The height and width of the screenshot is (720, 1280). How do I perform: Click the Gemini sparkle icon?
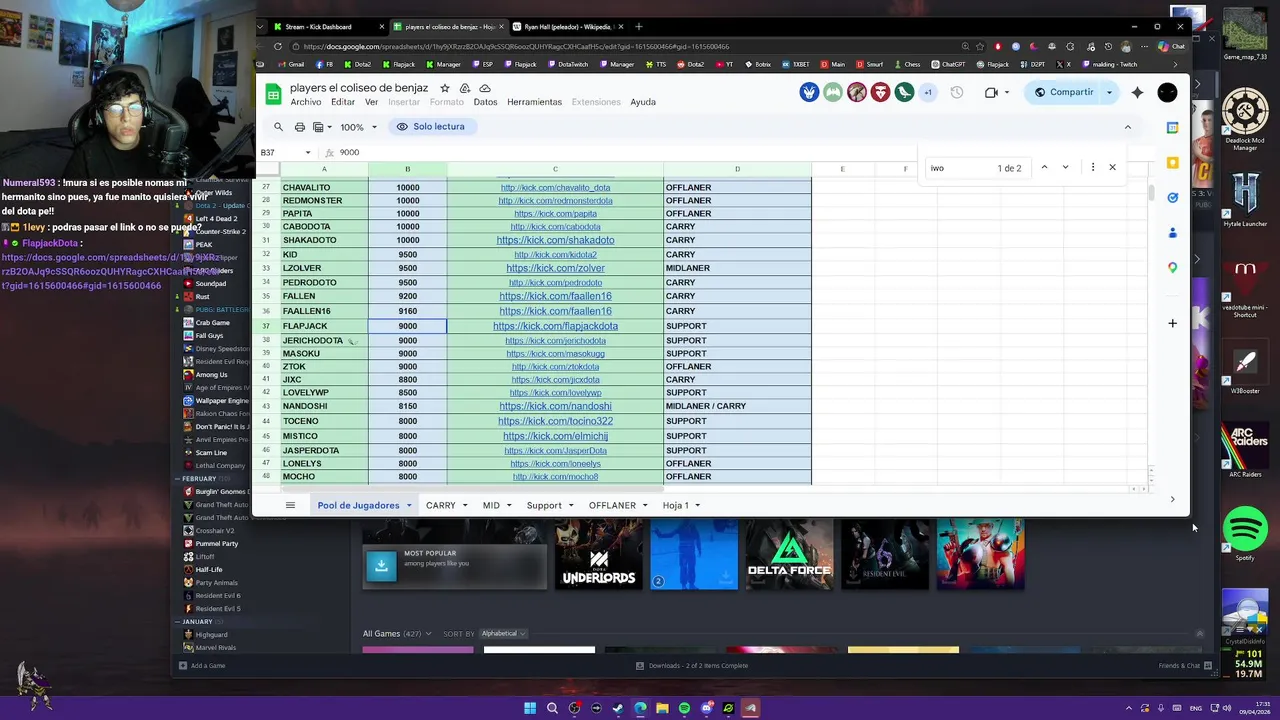click(1137, 92)
